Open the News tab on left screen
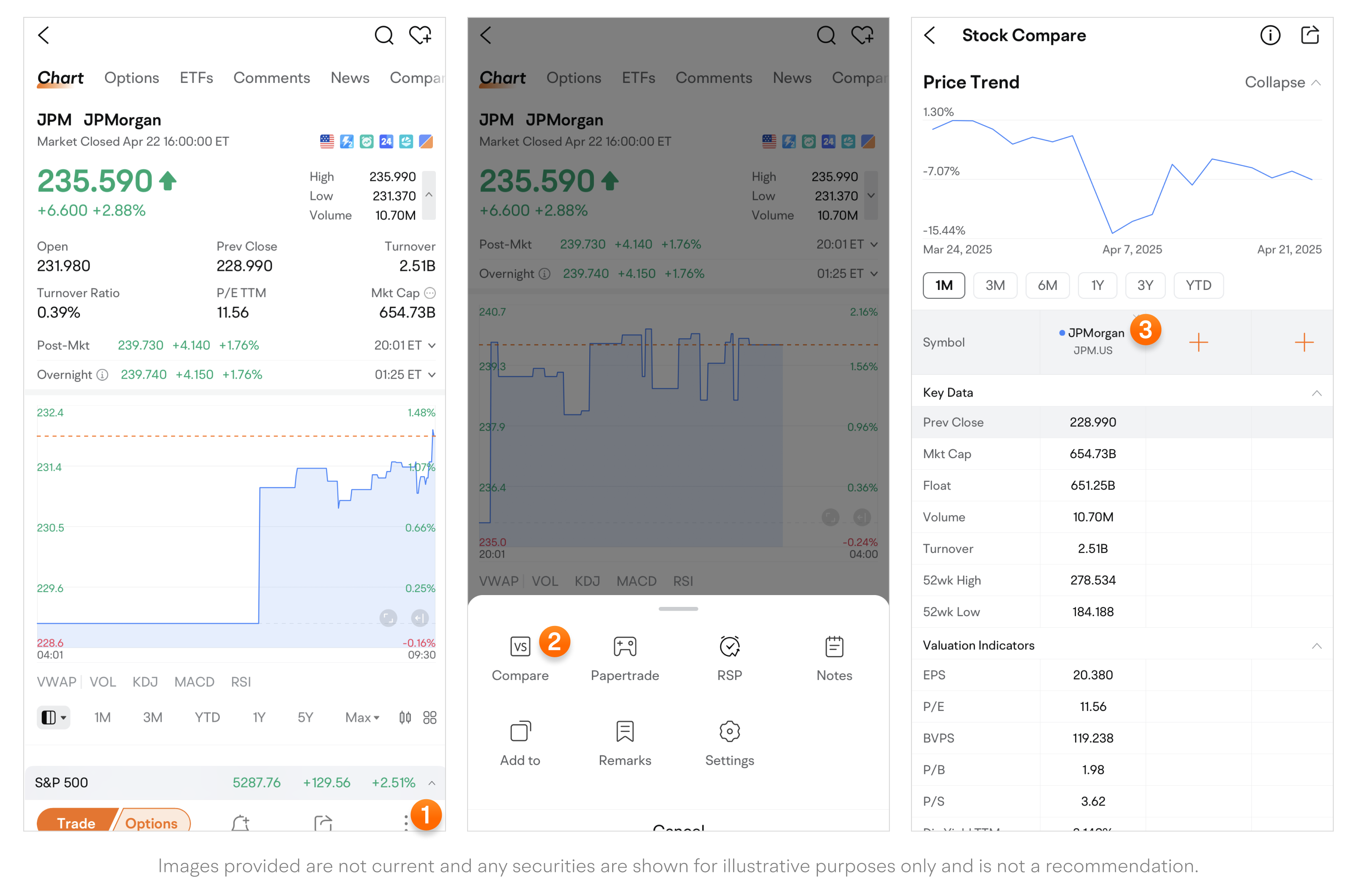1357x896 pixels. [x=350, y=78]
